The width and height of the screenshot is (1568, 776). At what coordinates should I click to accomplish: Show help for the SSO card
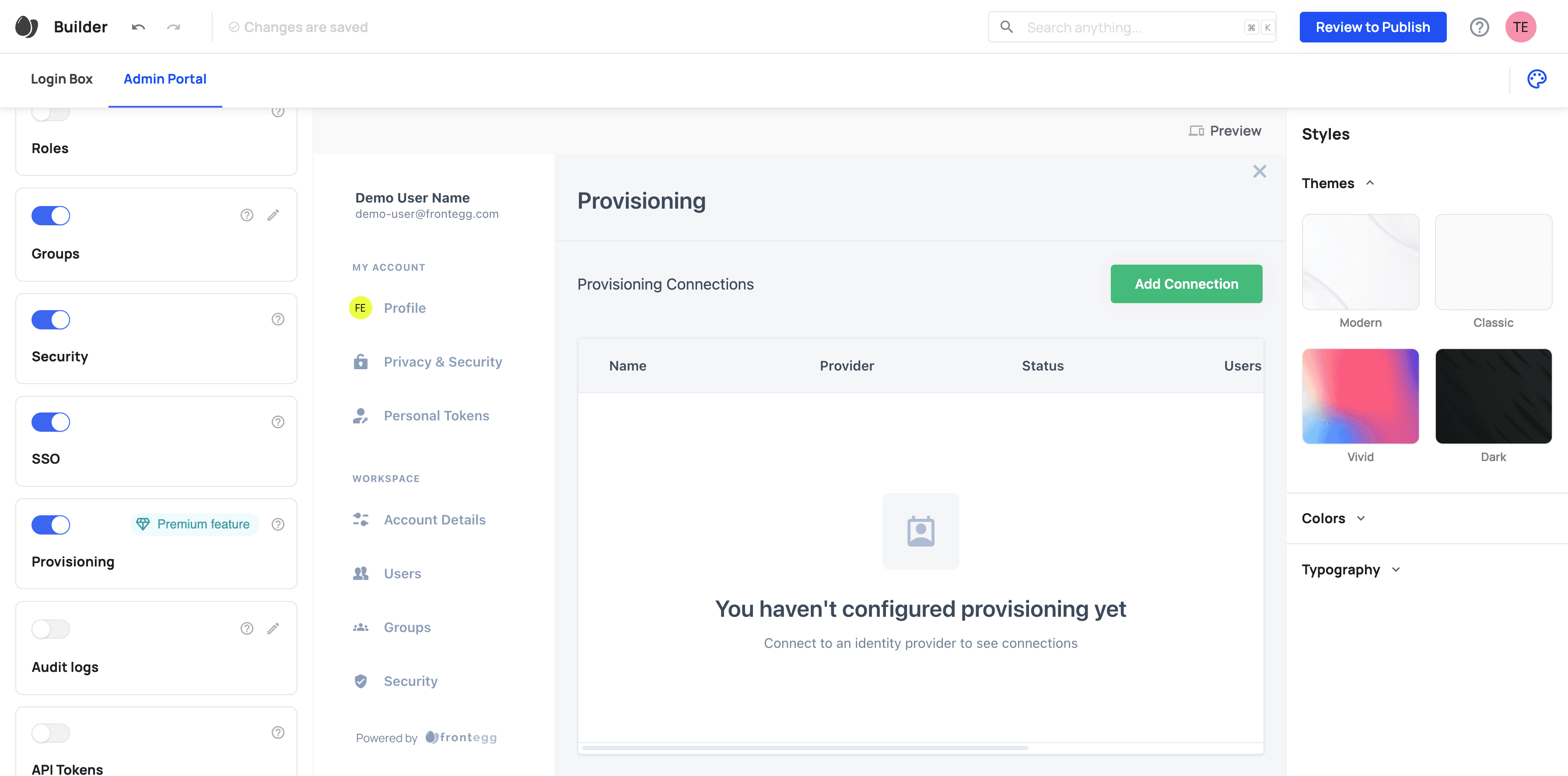[x=278, y=422]
